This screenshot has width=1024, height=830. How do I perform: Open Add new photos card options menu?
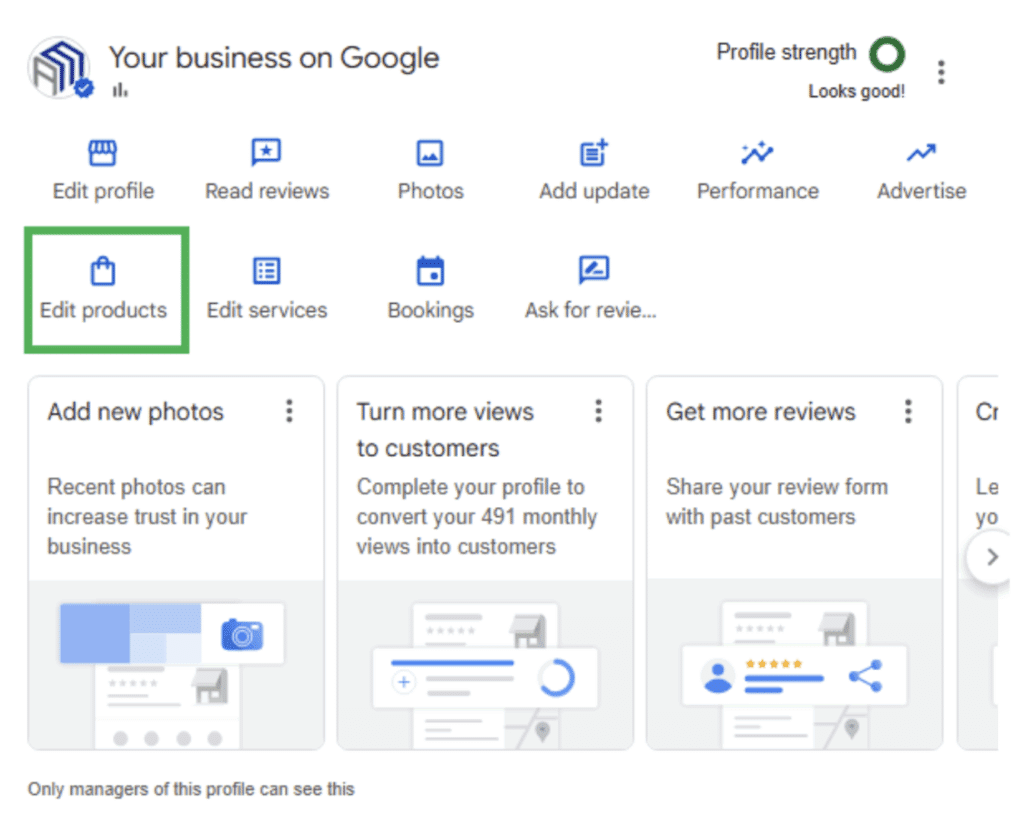(x=289, y=411)
